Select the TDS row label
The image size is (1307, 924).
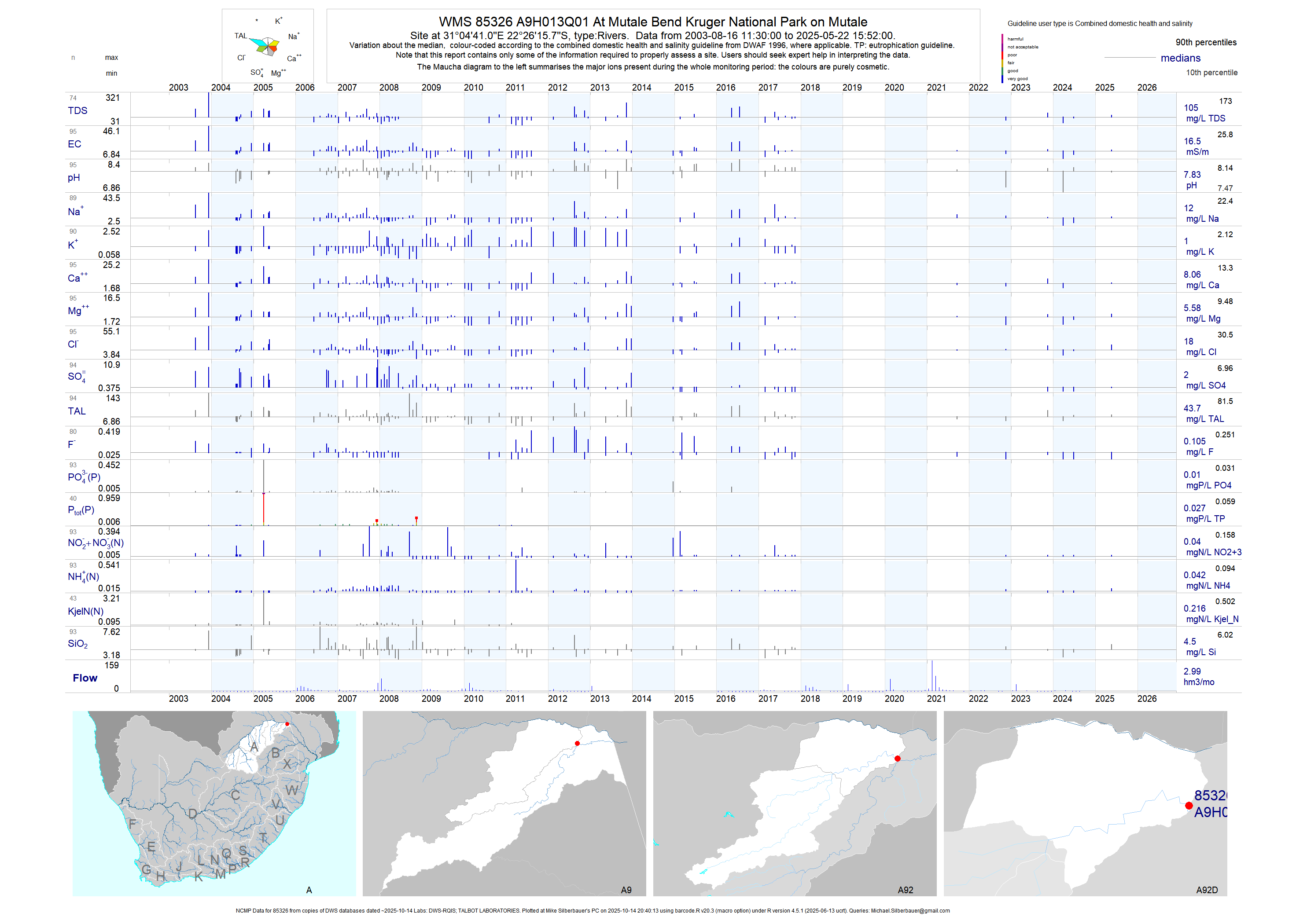[77, 110]
